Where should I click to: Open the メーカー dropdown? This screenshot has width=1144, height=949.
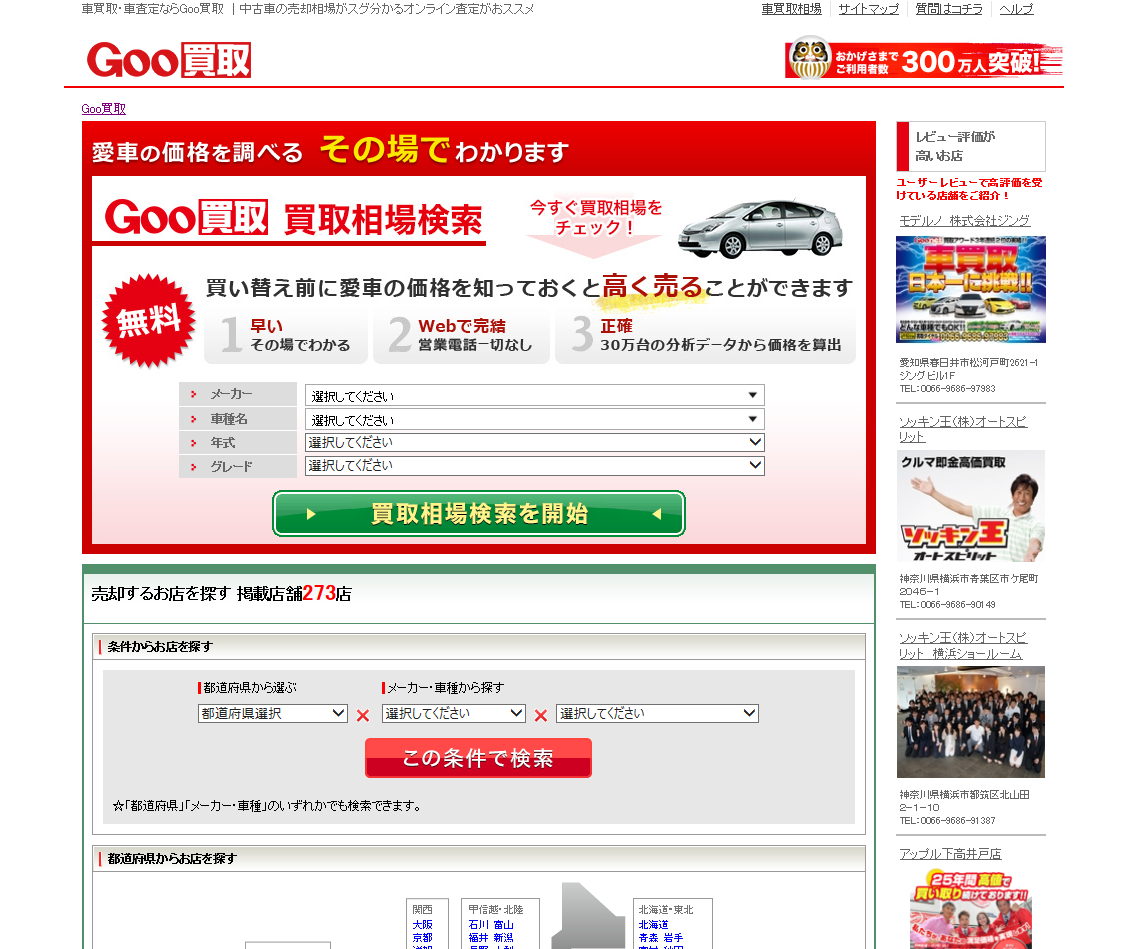point(535,395)
